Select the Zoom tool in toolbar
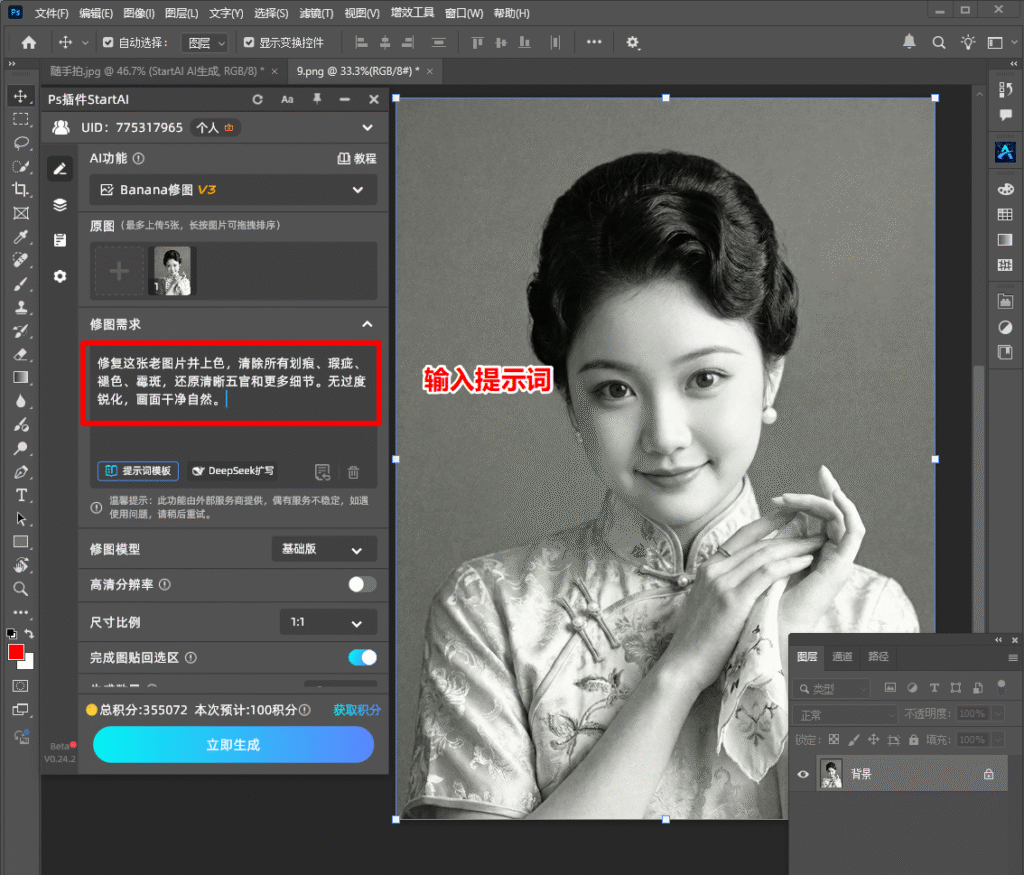 (20, 589)
